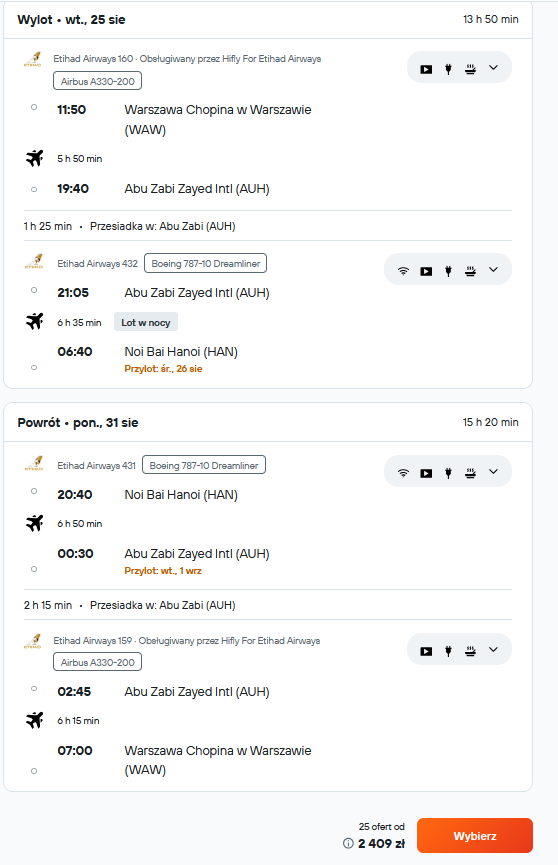Expand amenities details for Etihad Airways 432
Viewport: 558px width, 865px height.
tap(493, 270)
